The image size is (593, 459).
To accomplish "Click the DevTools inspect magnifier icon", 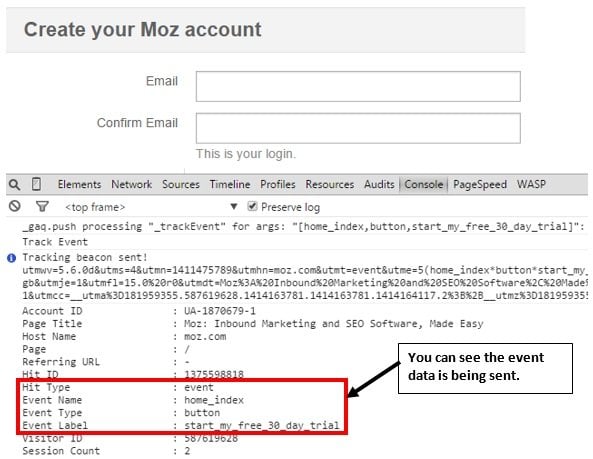I will point(14,185).
